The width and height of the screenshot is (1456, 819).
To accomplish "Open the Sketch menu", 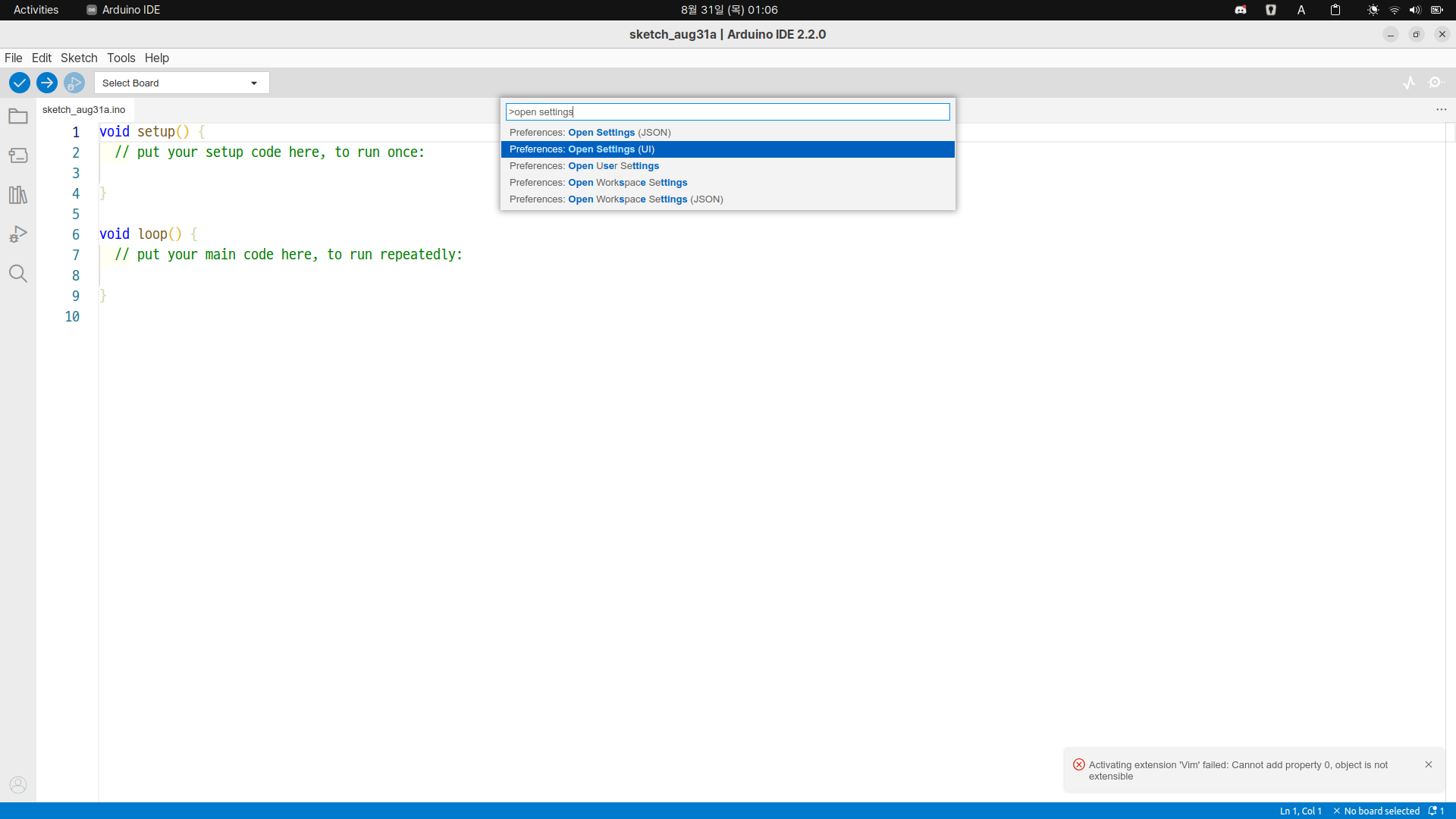I will tap(79, 58).
